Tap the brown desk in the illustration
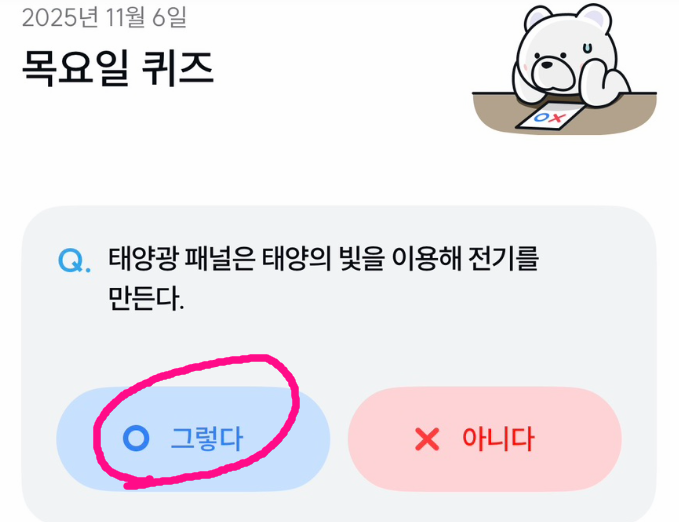The image size is (679, 522). point(563,113)
